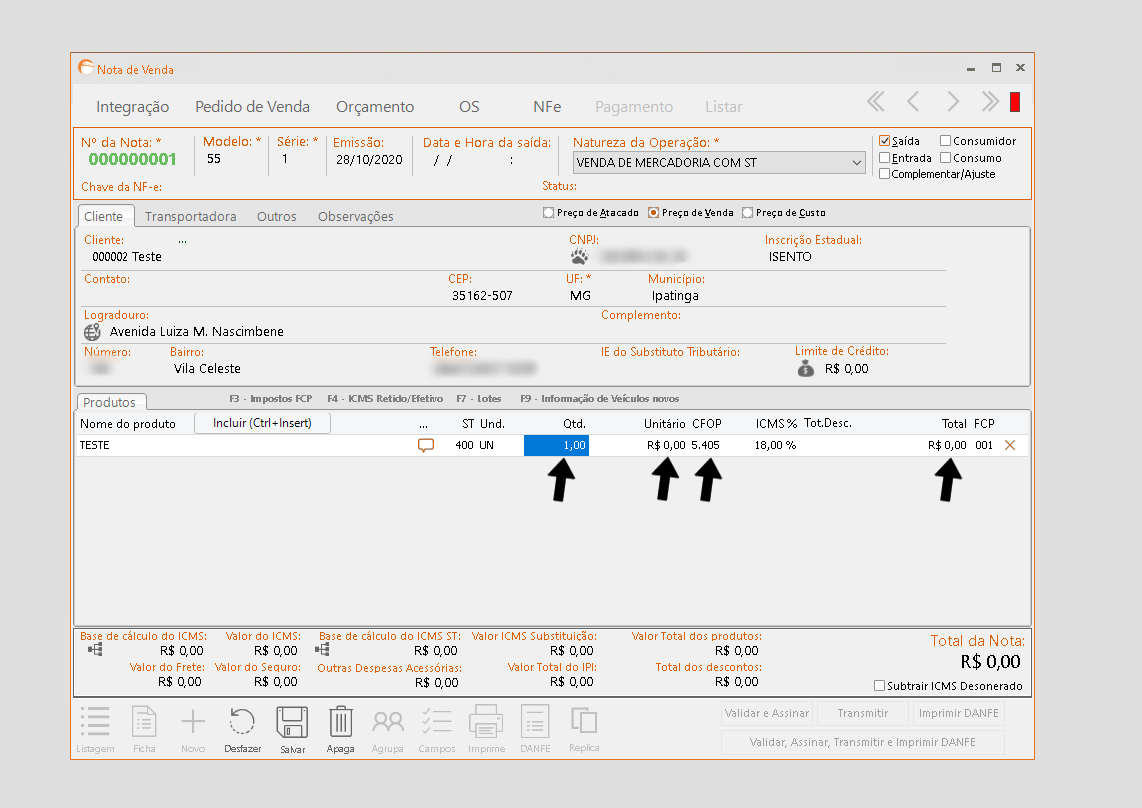
Task: Click the CNPJ paw lookup icon
Action: [580, 256]
